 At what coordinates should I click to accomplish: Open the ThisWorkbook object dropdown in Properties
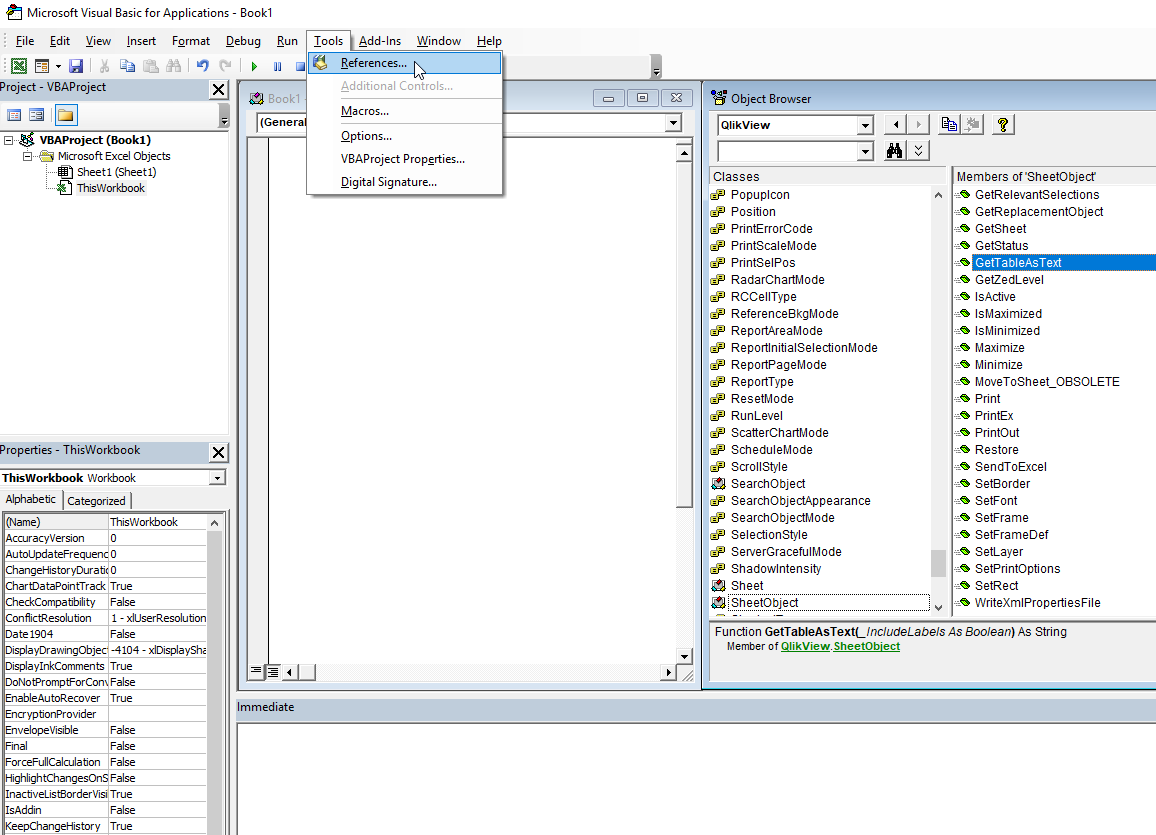(217, 478)
